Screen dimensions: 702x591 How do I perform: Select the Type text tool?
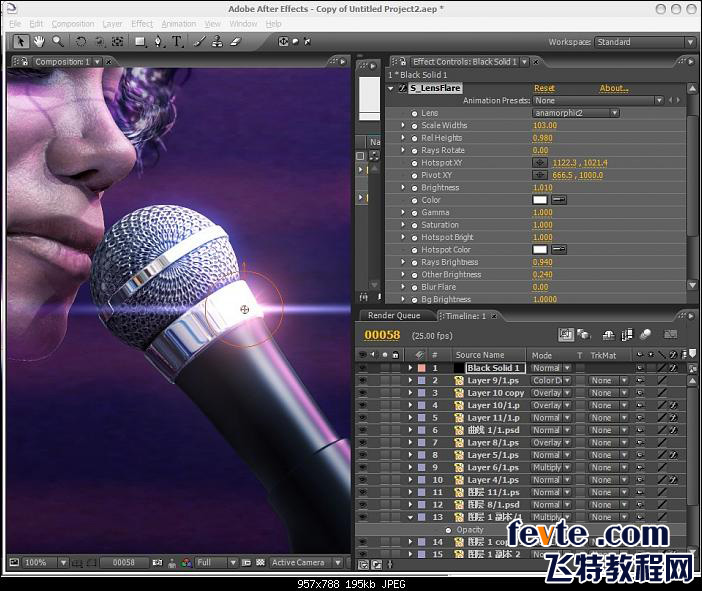[x=177, y=42]
